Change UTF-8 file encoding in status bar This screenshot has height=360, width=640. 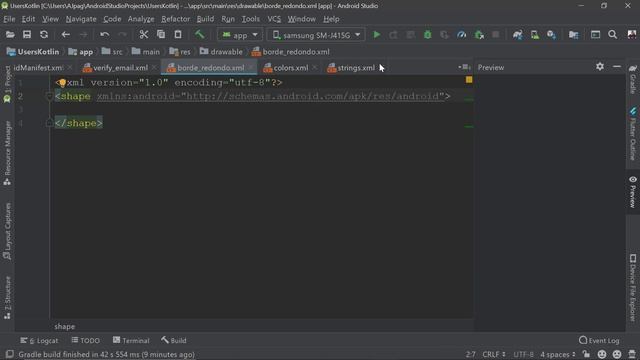coord(523,354)
